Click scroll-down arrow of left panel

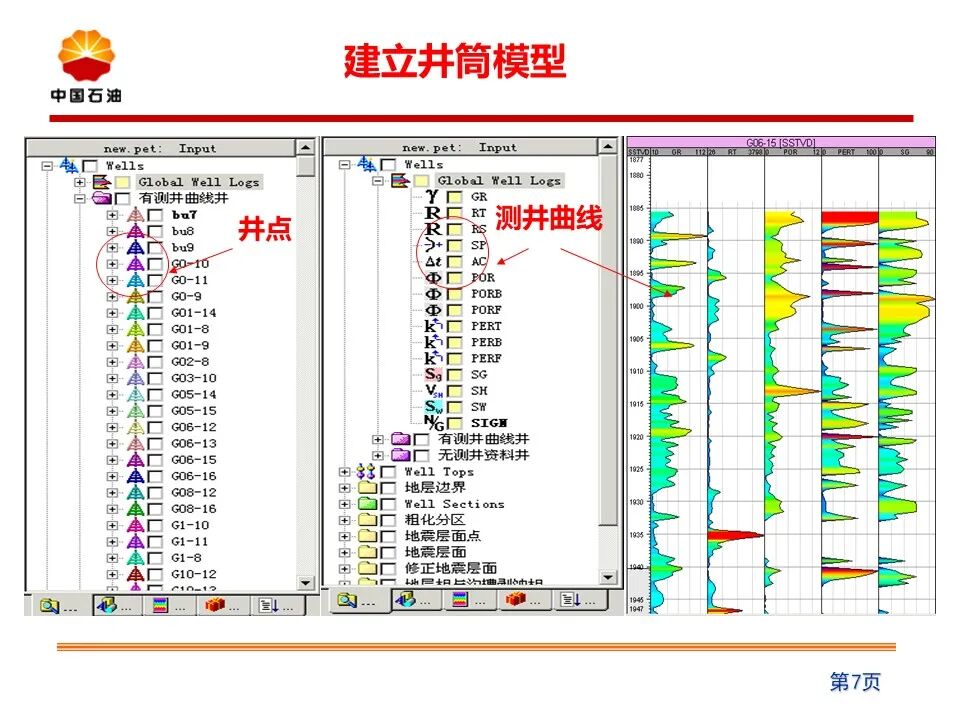305,582
